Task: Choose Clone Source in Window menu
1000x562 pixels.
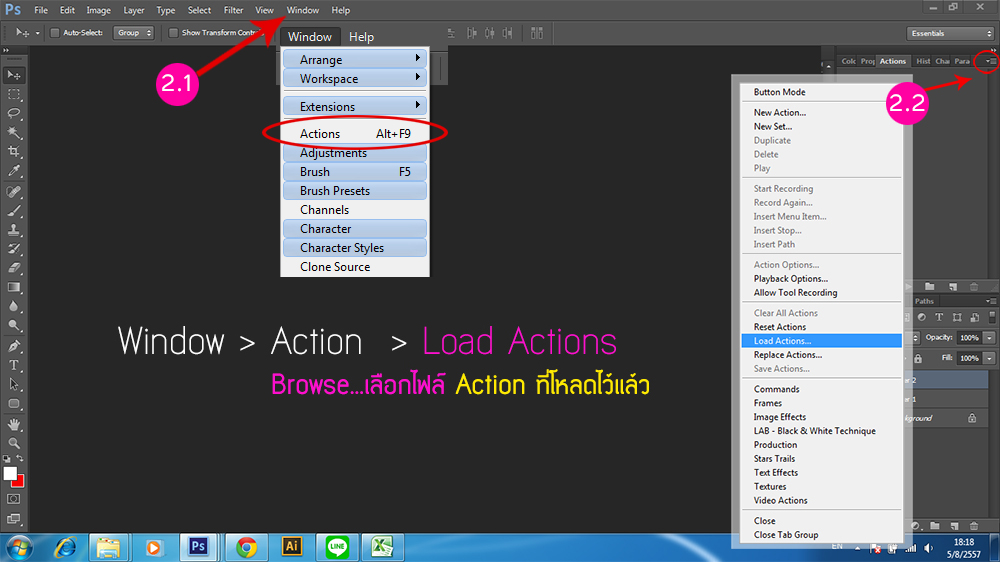Action: pyautogui.click(x=355, y=267)
